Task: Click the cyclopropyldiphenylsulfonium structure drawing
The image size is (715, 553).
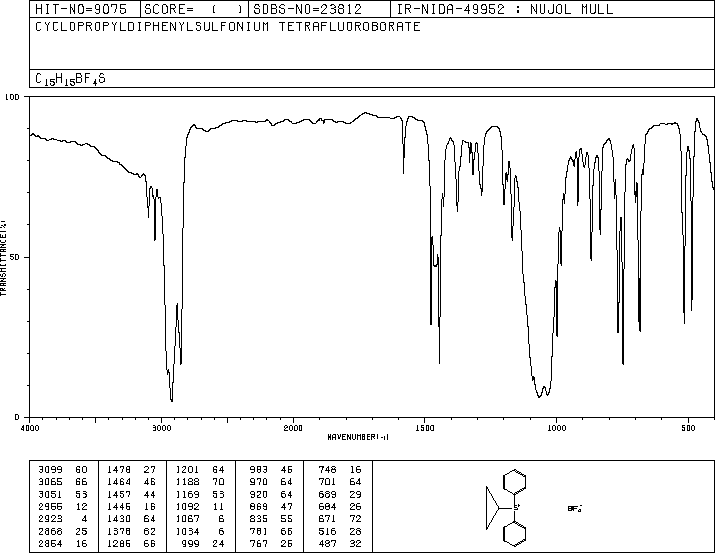Action: tap(507, 507)
